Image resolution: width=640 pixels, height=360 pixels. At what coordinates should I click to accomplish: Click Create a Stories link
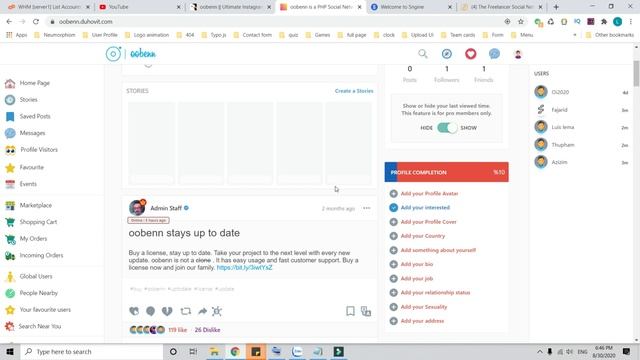(354, 91)
